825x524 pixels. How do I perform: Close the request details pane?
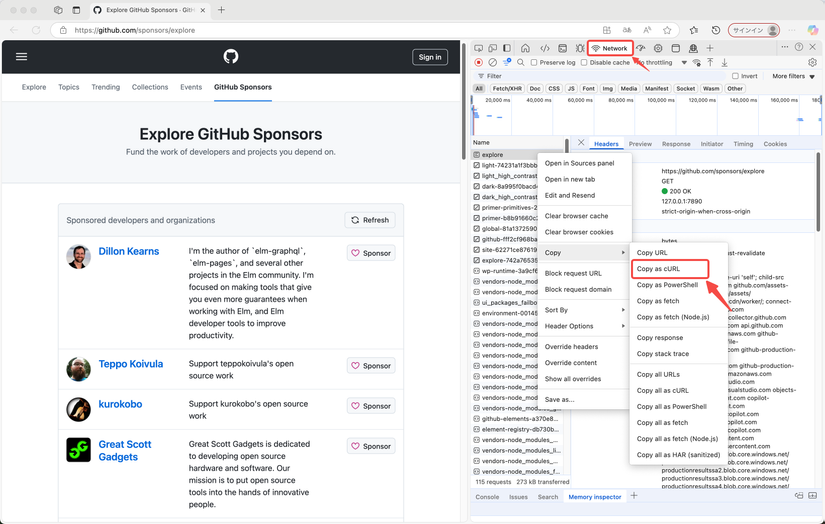tap(581, 143)
